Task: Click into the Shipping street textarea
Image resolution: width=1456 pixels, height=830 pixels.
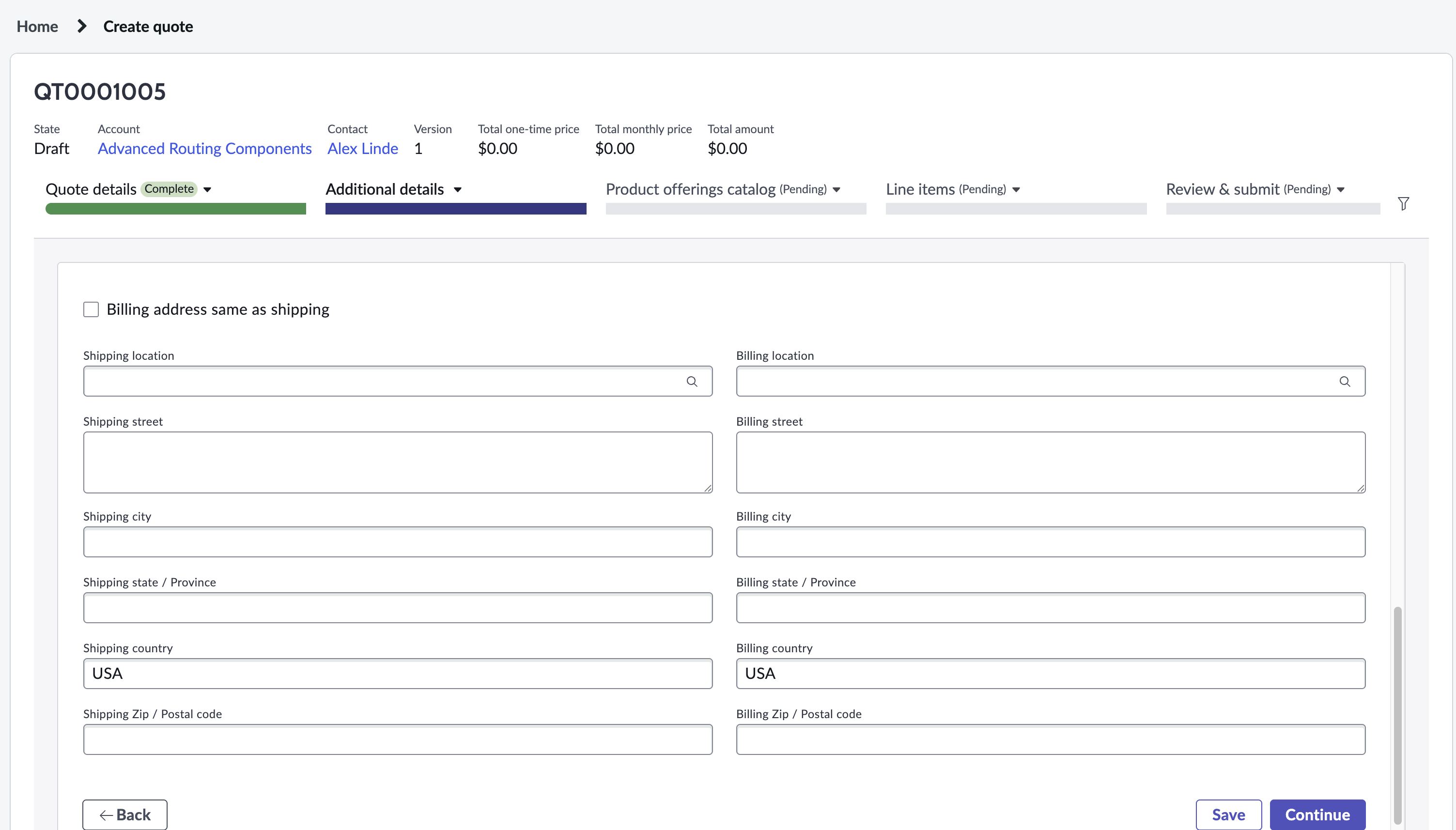Action: pyautogui.click(x=397, y=462)
